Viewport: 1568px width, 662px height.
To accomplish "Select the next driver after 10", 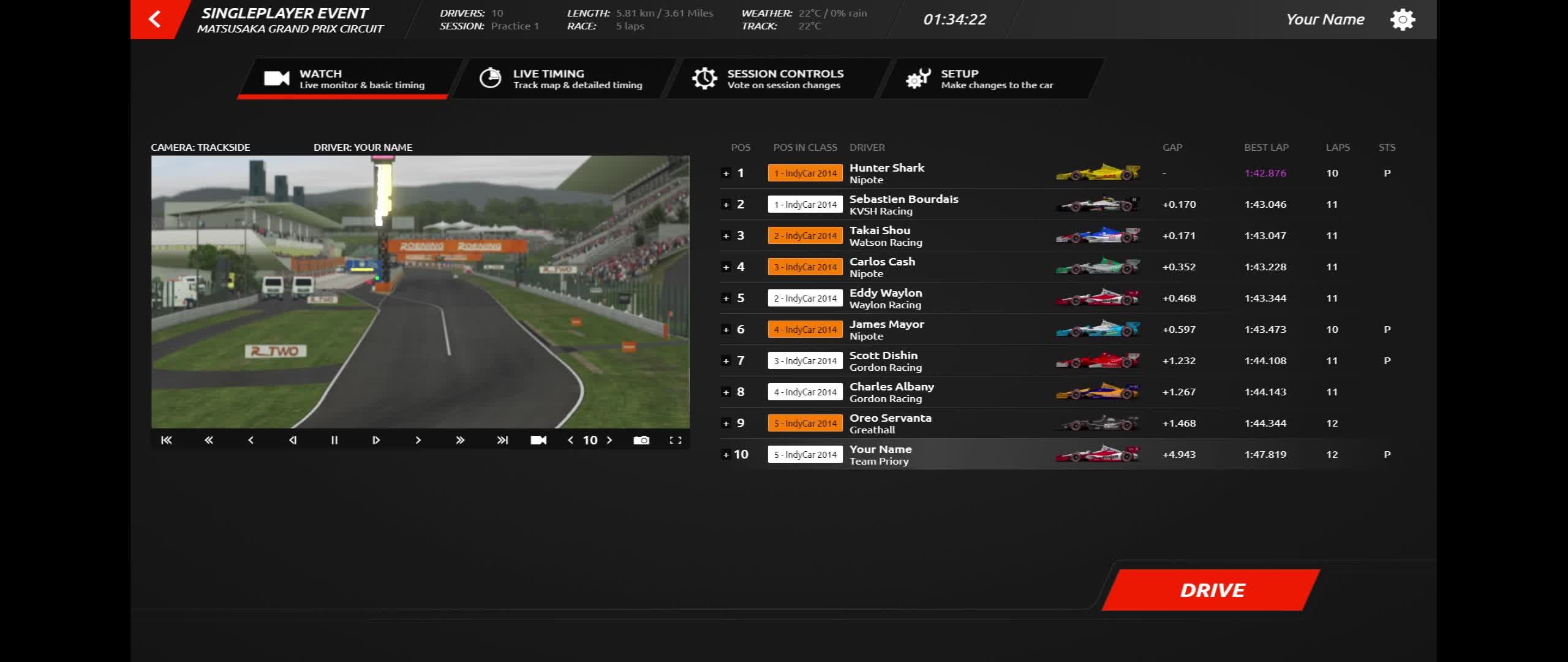I will click(x=609, y=440).
